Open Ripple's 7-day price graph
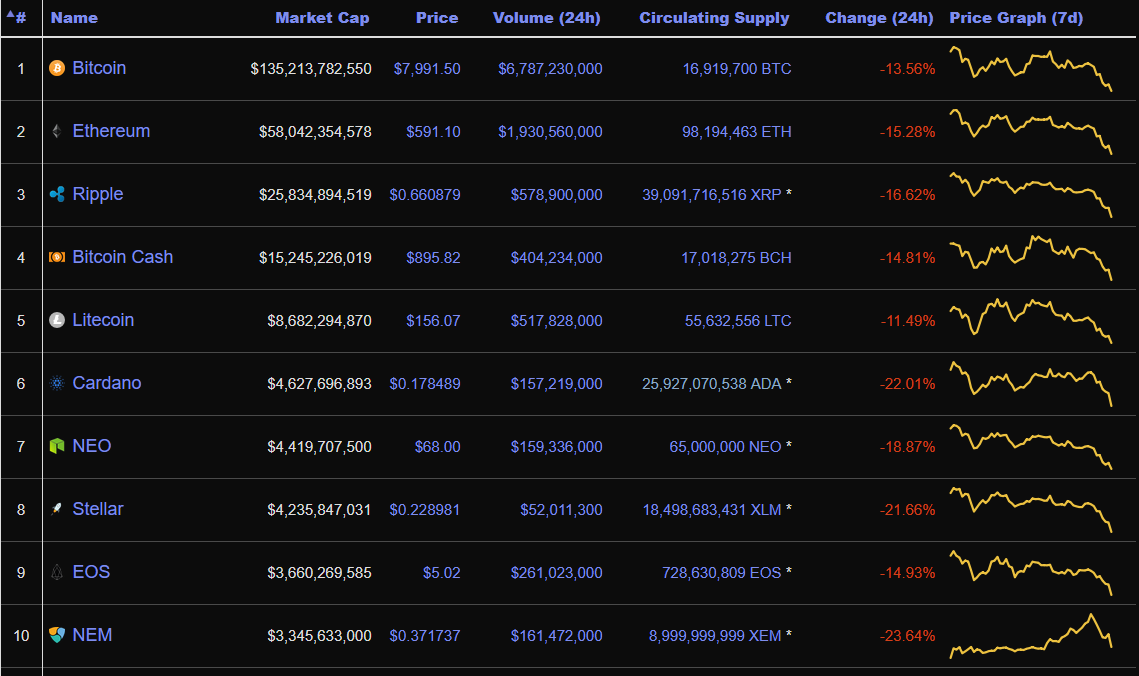The height and width of the screenshot is (676, 1139). [1031, 195]
